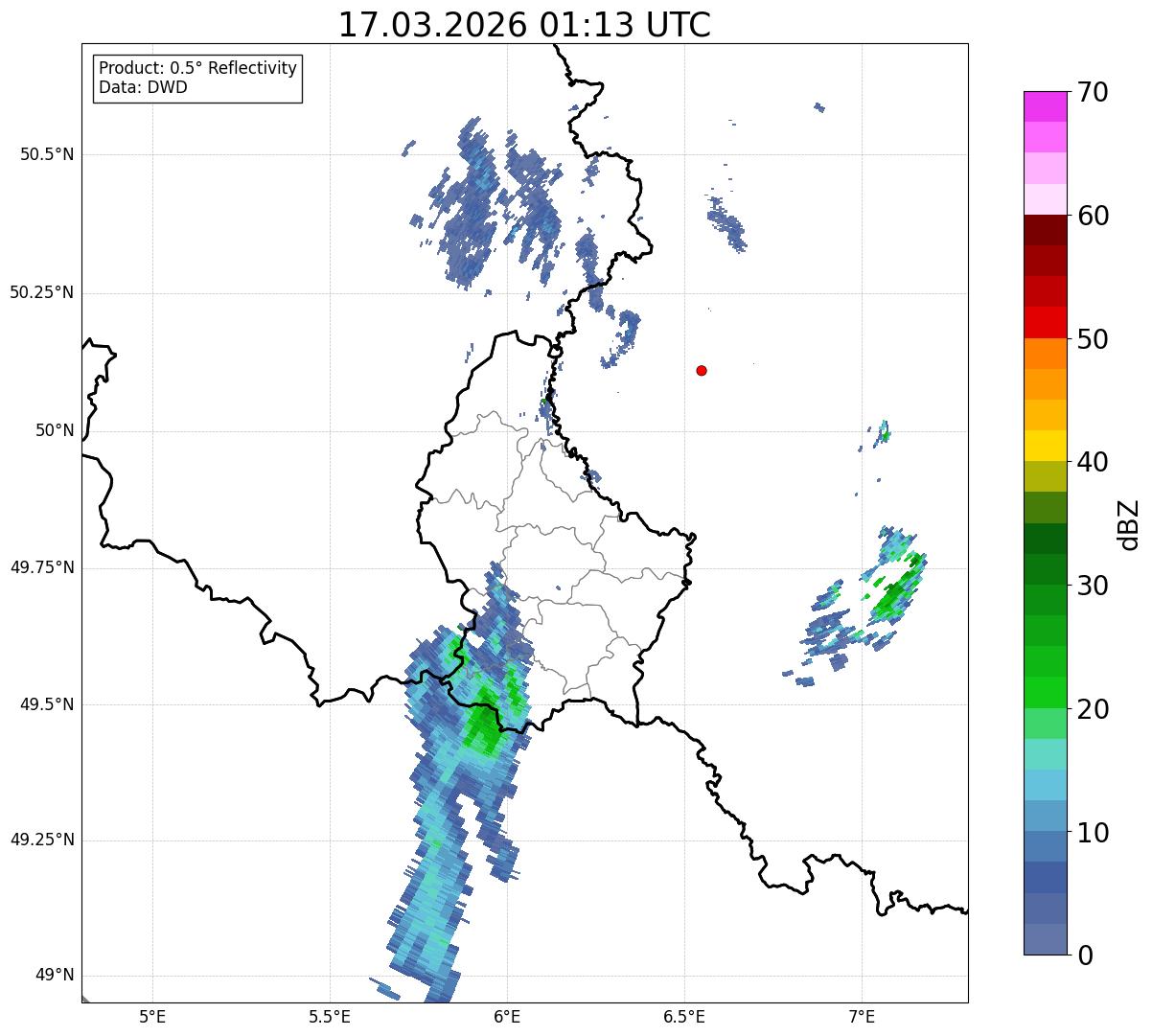The image size is (1152, 1036).
Task: Pick the bright green colorbar segment above 20
Action: pos(1045,693)
